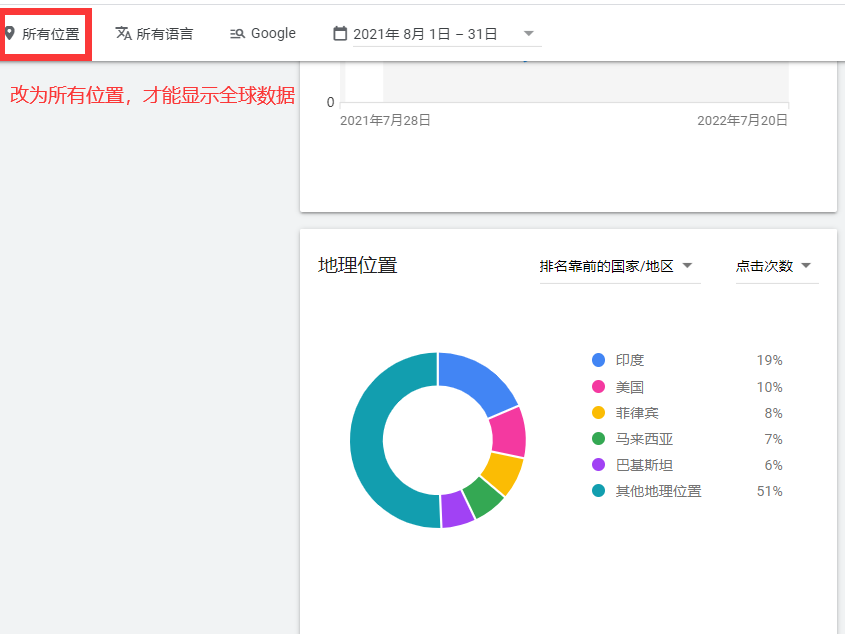
Task: Click the location pin icon
Action: pos(10,33)
